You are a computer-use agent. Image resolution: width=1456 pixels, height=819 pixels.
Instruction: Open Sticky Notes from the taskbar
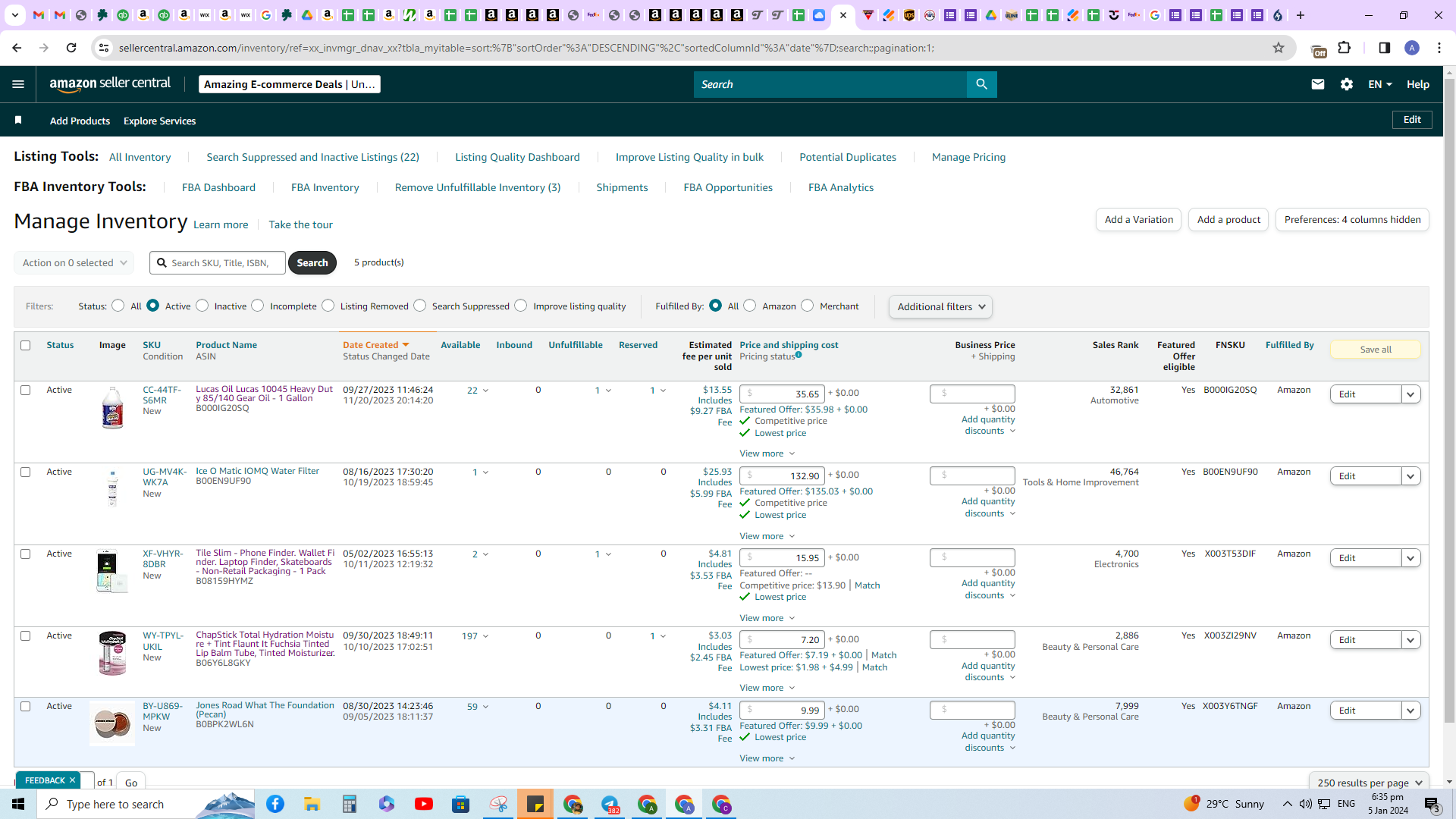[x=535, y=804]
